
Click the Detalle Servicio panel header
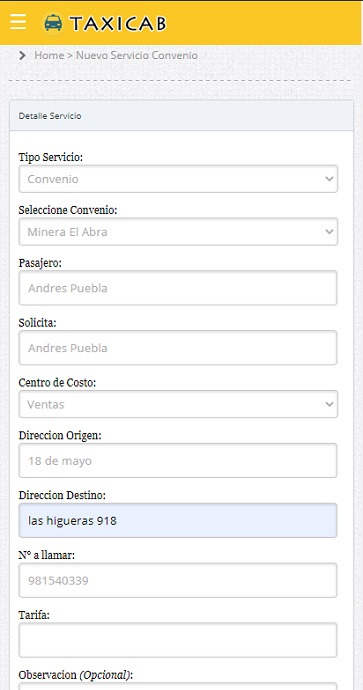click(x=181, y=116)
